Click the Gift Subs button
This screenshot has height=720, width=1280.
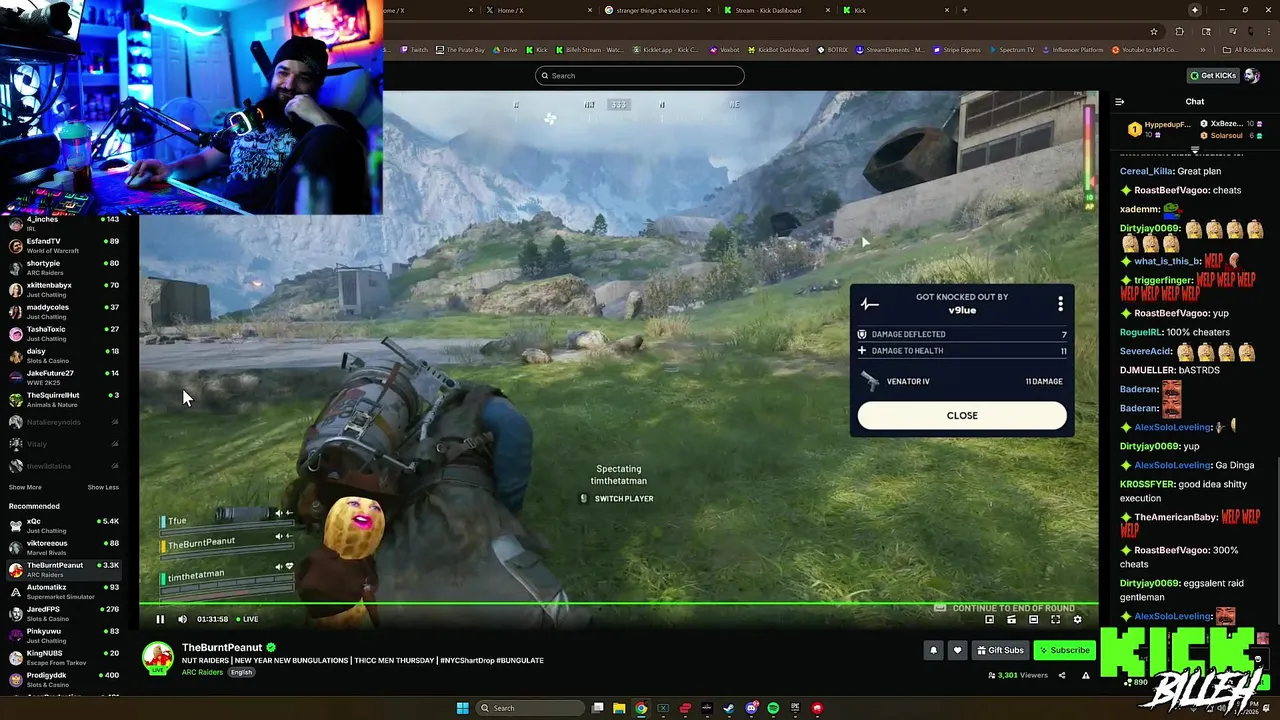click(1000, 650)
